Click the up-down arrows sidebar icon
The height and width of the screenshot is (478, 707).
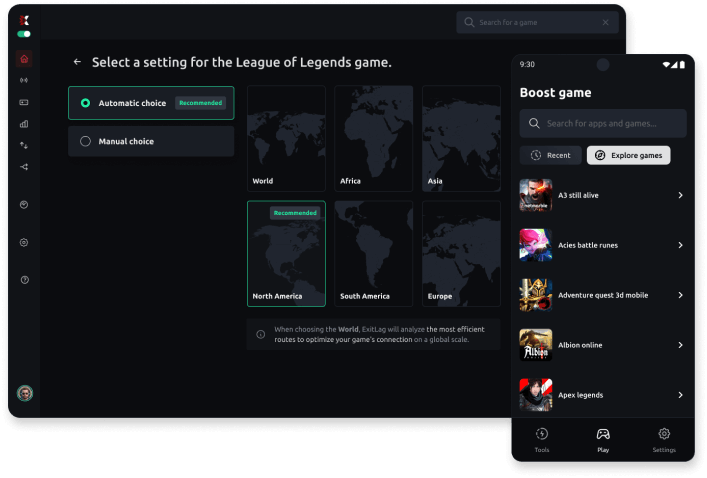(x=24, y=145)
